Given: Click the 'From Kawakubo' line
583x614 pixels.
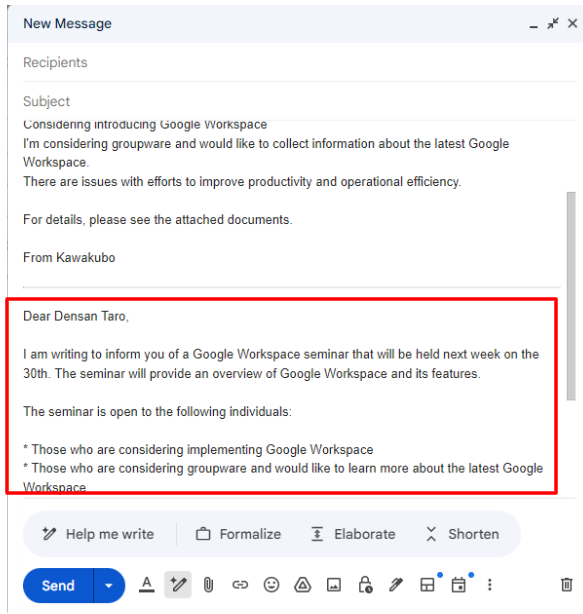Looking at the screenshot, I should [69, 258].
